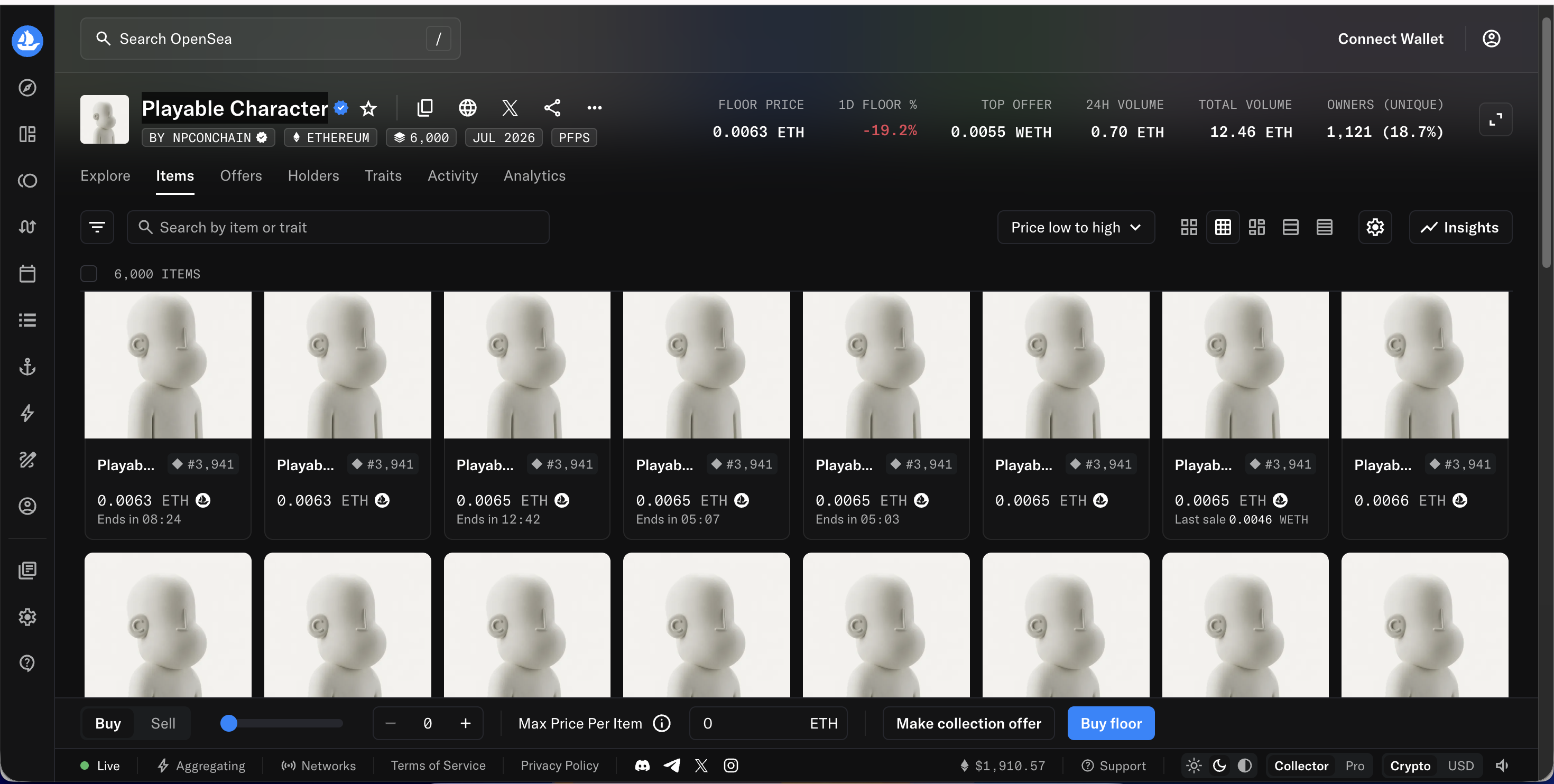
Task: Select the dense table view layout
Action: [x=1324, y=227]
